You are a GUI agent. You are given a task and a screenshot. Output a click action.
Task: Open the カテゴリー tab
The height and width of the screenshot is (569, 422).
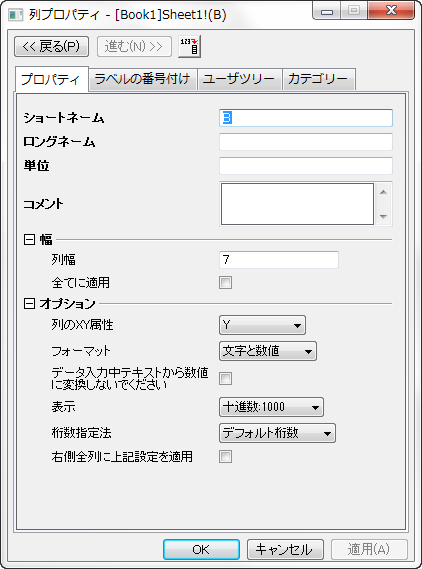318,78
